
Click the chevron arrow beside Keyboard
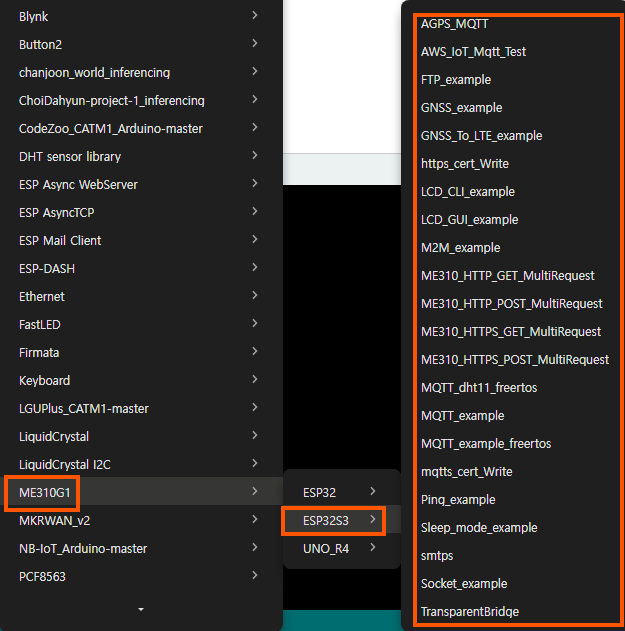pos(254,379)
